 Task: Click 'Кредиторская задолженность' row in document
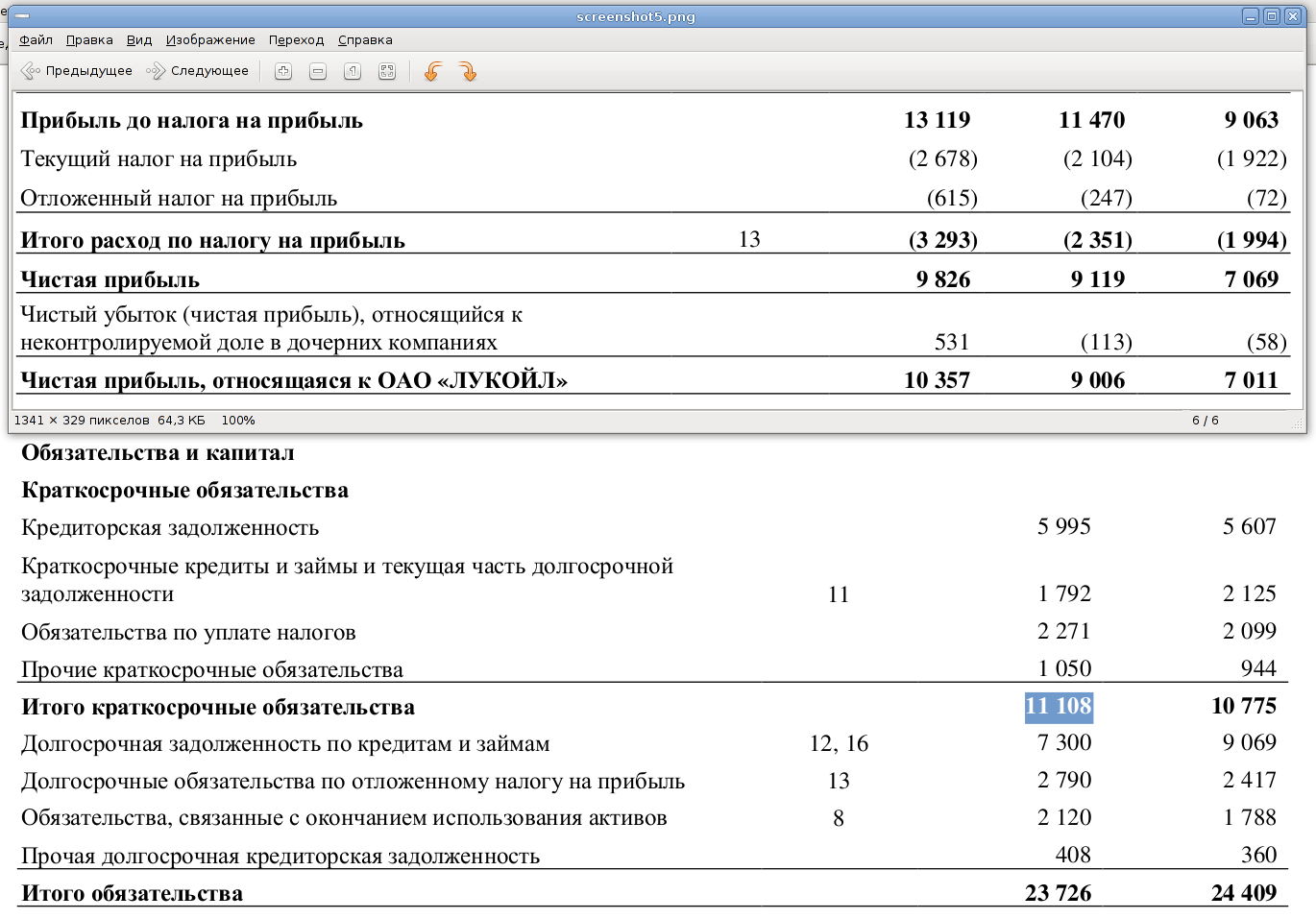point(170,528)
